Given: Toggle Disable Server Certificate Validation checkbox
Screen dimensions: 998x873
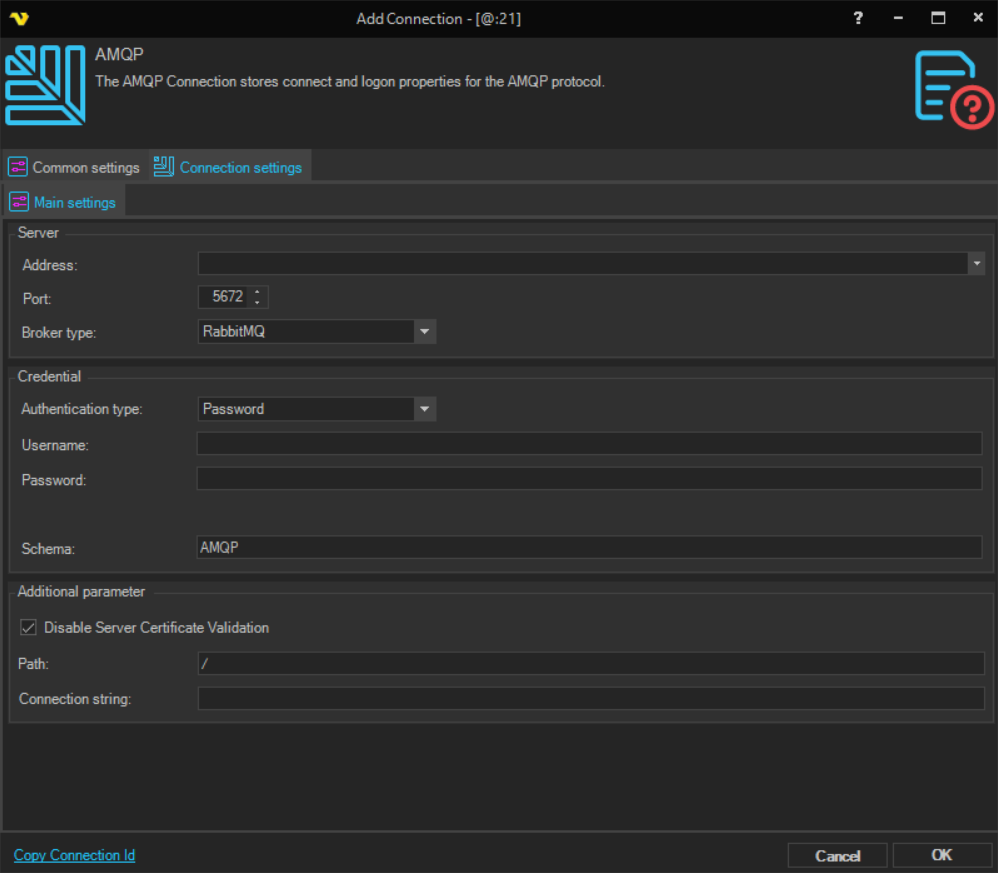Looking at the screenshot, I should coord(28,628).
